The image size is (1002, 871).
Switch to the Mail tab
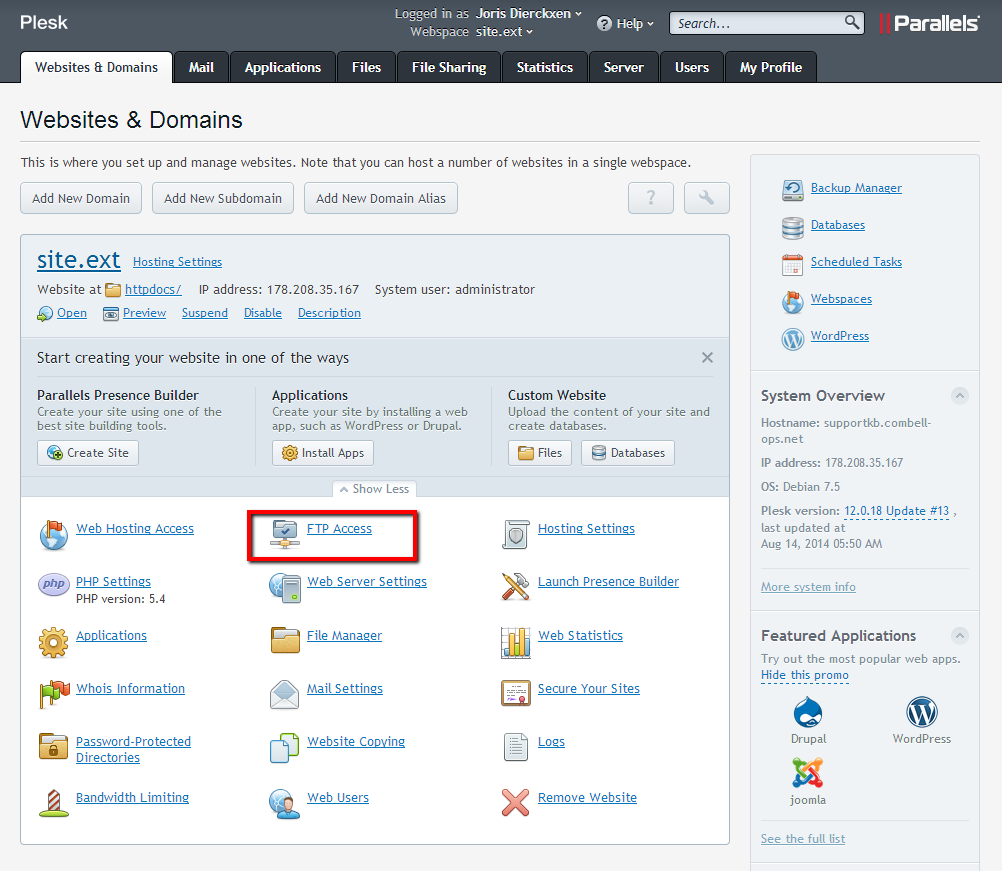[201, 67]
